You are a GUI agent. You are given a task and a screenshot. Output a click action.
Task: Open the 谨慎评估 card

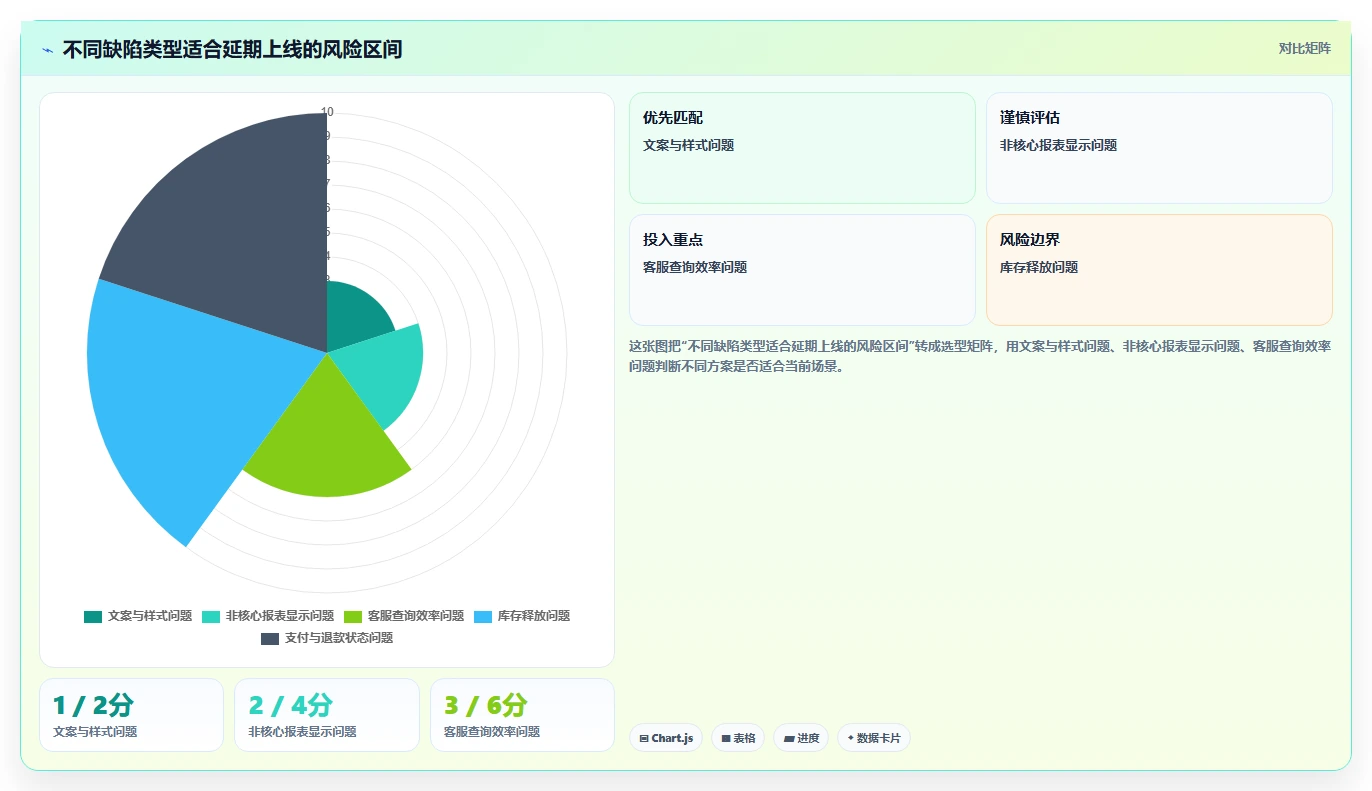tap(1159, 148)
